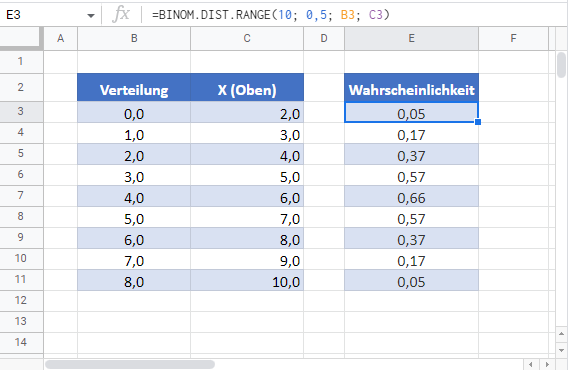Click the vertical scrollbar thumb

pos(561,65)
